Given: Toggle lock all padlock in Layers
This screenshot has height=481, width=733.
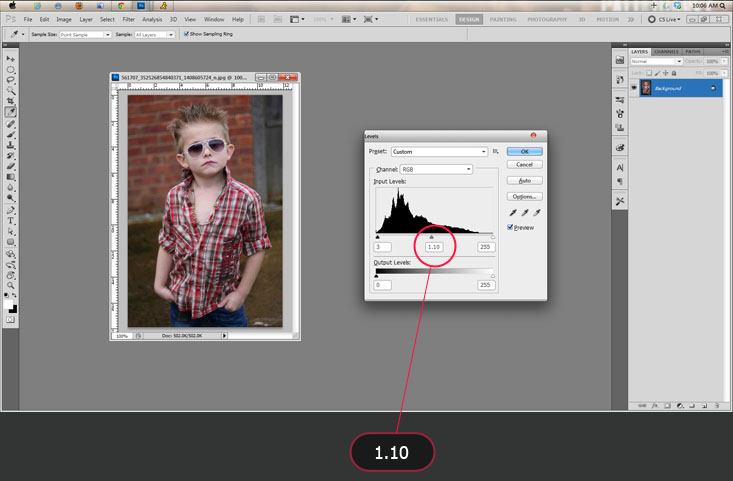Looking at the screenshot, I should (x=674, y=73).
